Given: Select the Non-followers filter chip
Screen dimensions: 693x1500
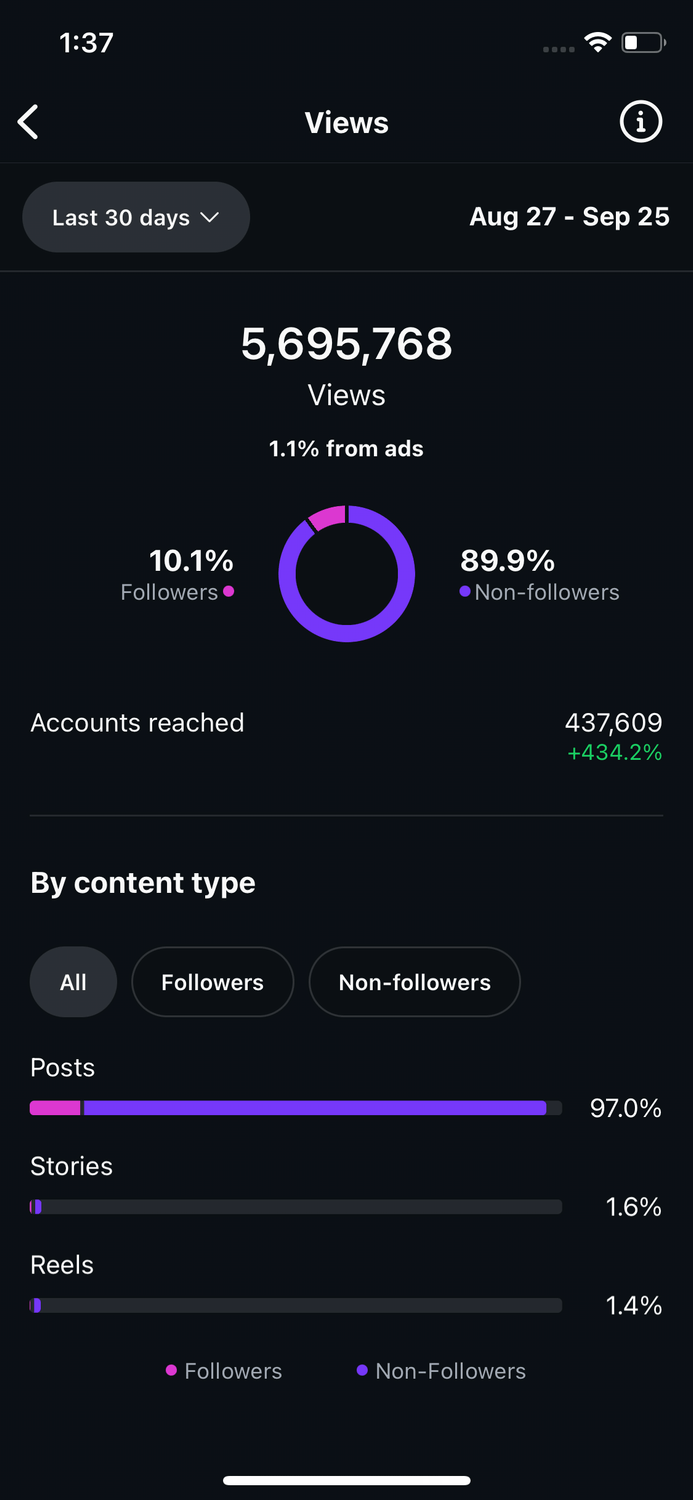Looking at the screenshot, I should pyautogui.click(x=414, y=982).
